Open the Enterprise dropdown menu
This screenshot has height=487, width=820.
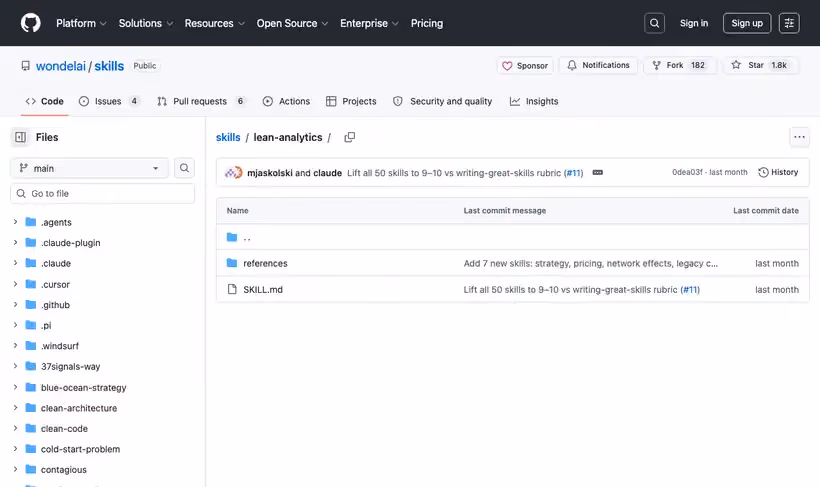[x=369, y=23]
